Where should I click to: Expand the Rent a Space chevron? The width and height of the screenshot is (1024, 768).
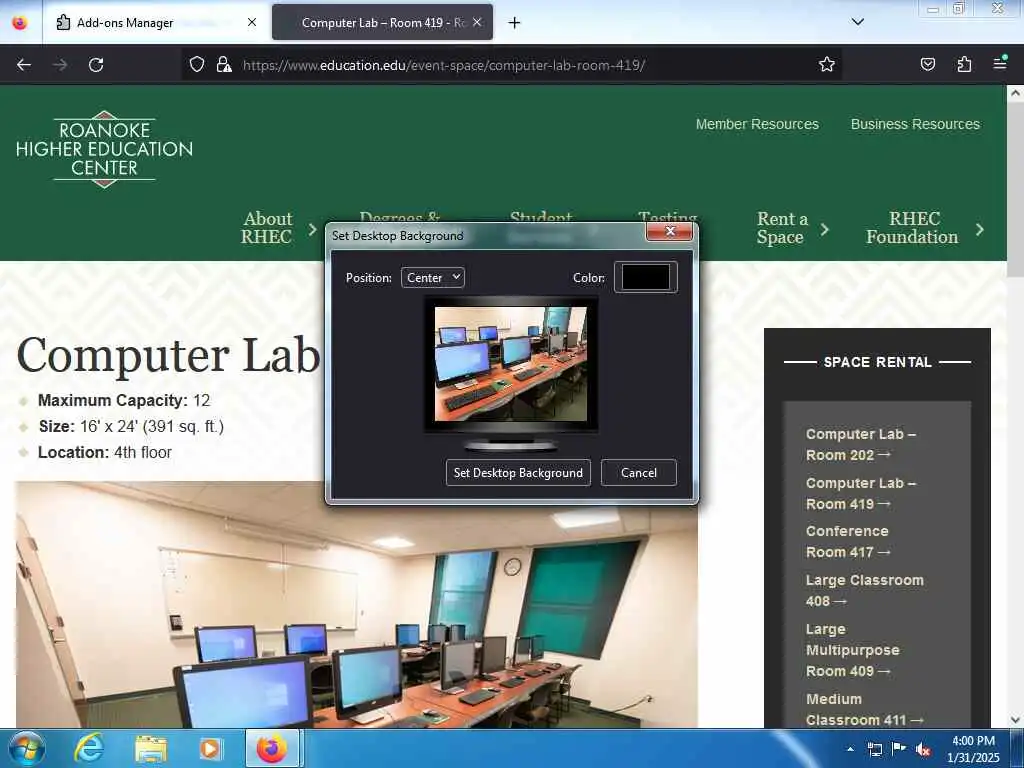(x=825, y=229)
